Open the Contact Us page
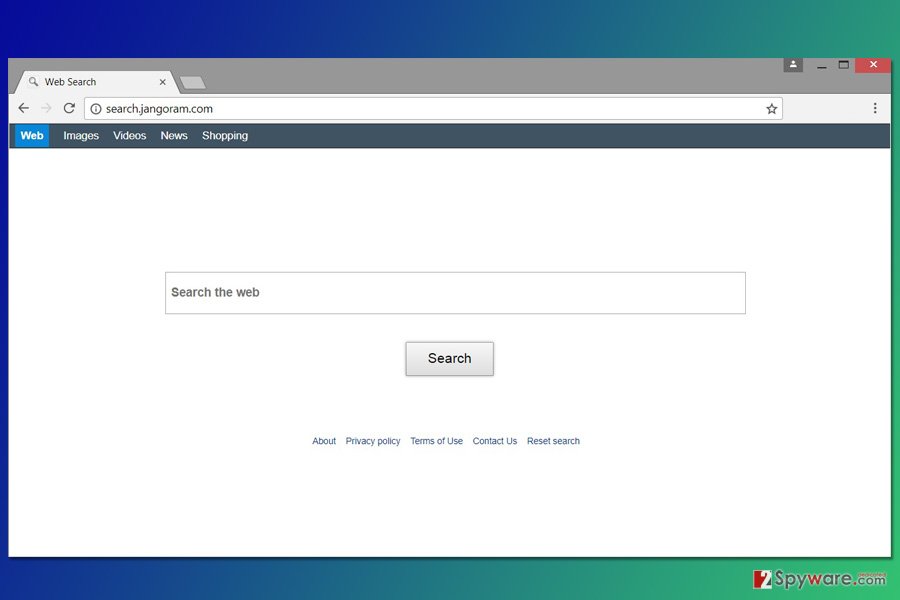This screenshot has height=600, width=900. pos(494,441)
